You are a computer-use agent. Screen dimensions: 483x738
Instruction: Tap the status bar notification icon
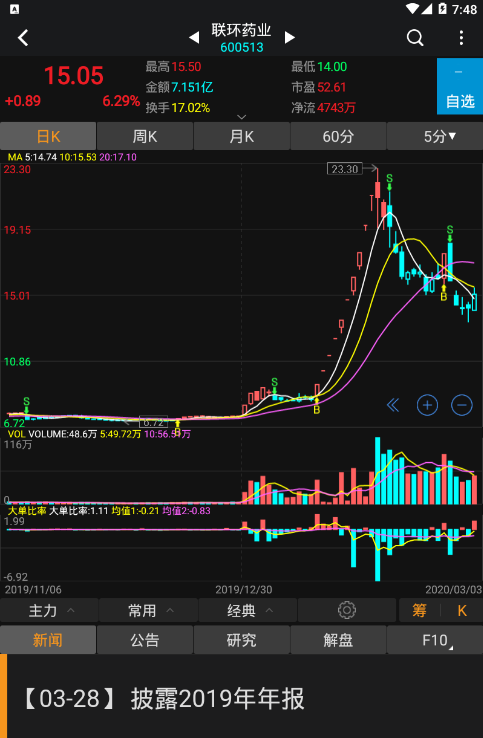(x=15, y=9)
